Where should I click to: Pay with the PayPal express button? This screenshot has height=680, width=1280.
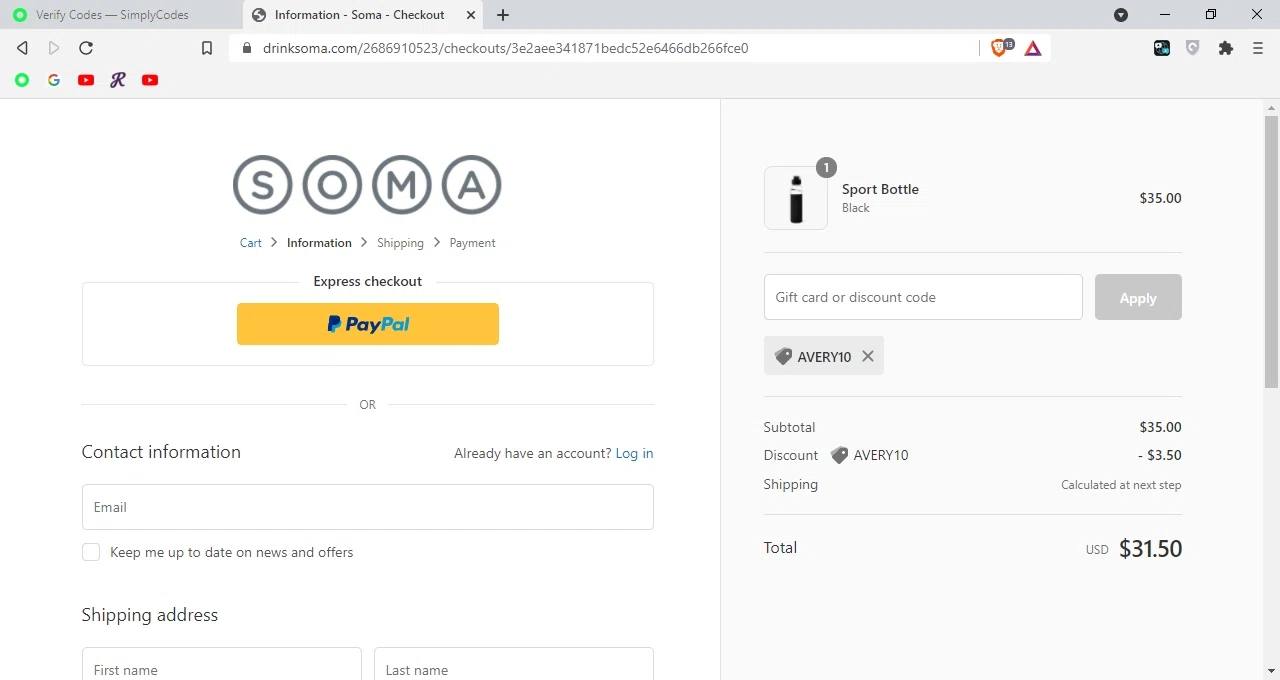pos(368,324)
